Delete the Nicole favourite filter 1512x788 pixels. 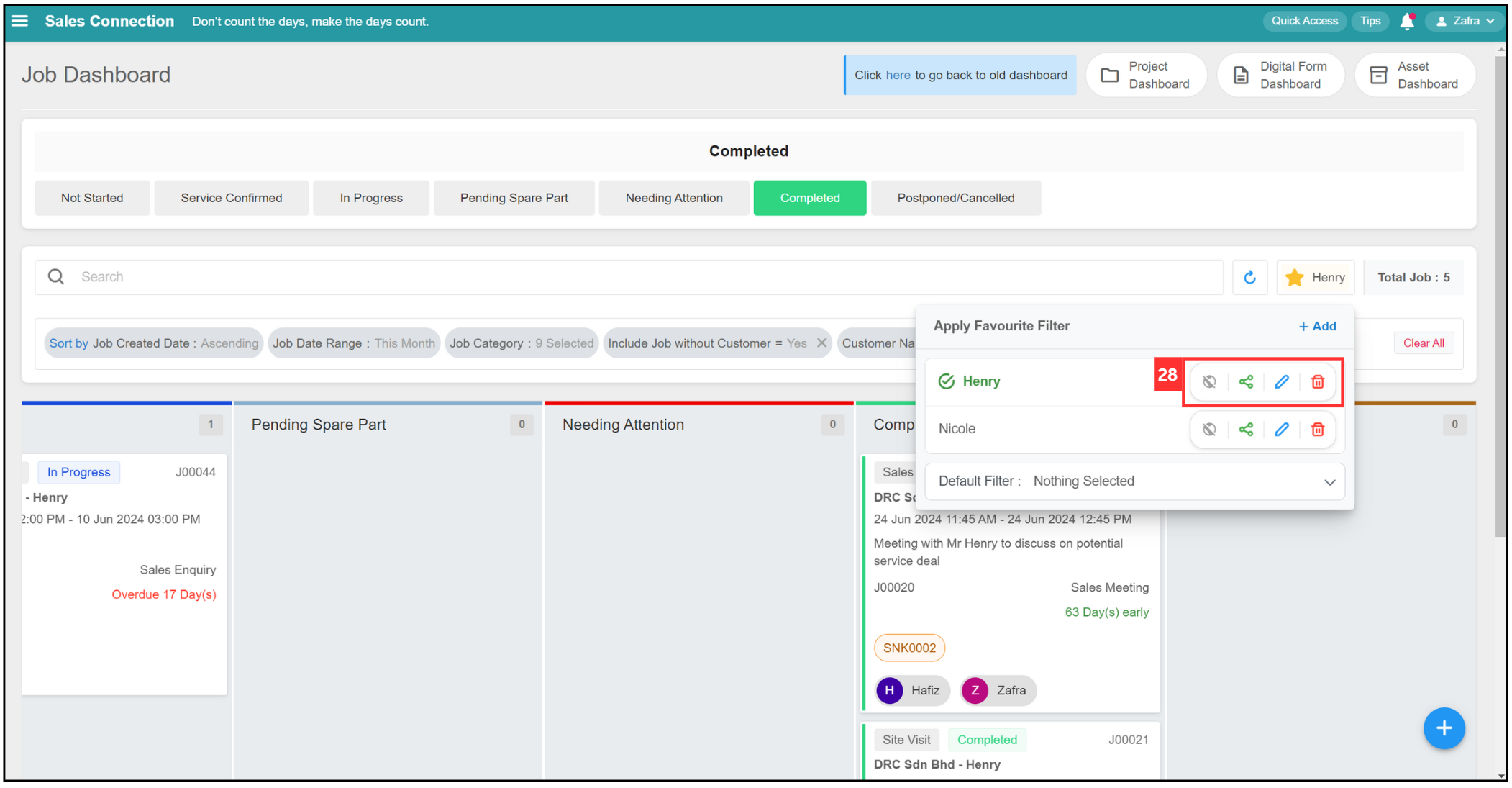coord(1318,429)
